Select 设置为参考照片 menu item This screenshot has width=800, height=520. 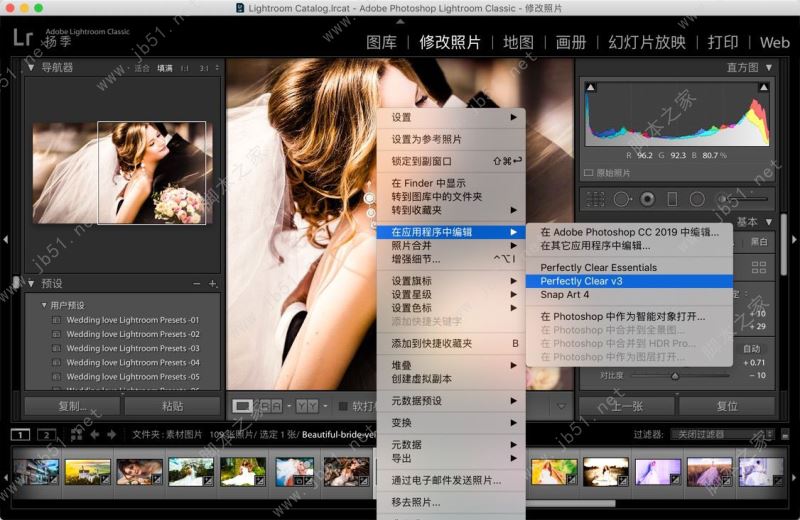pyautogui.click(x=451, y=139)
